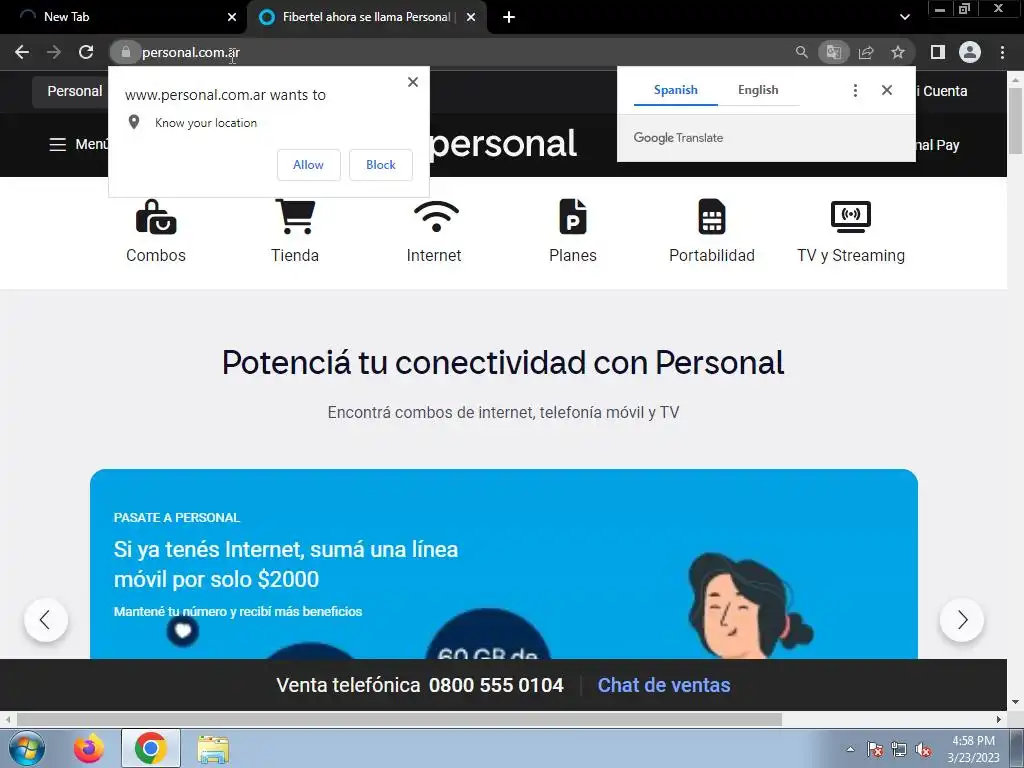Open the zoom magnifier in the address bar

pos(801,52)
